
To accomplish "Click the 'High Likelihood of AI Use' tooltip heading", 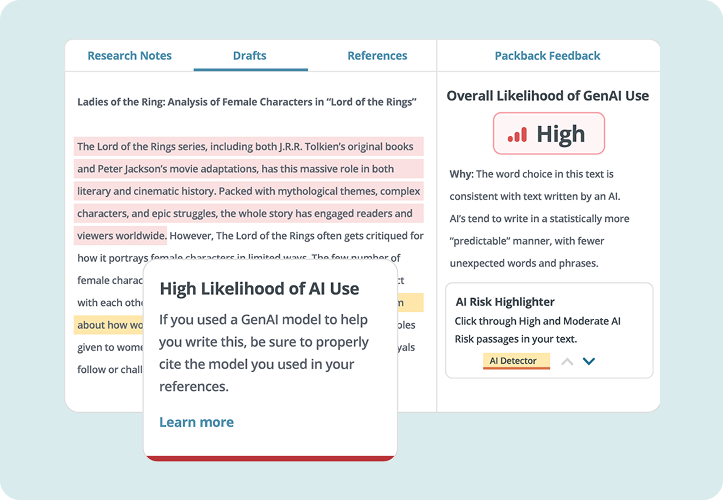I will (259, 289).
